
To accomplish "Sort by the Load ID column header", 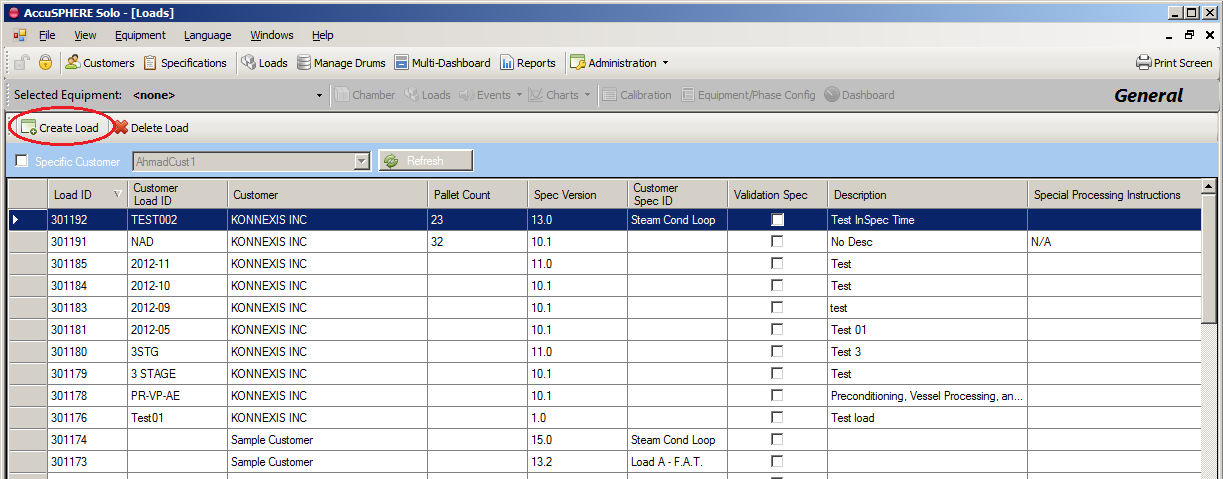I will pos(80,195).
